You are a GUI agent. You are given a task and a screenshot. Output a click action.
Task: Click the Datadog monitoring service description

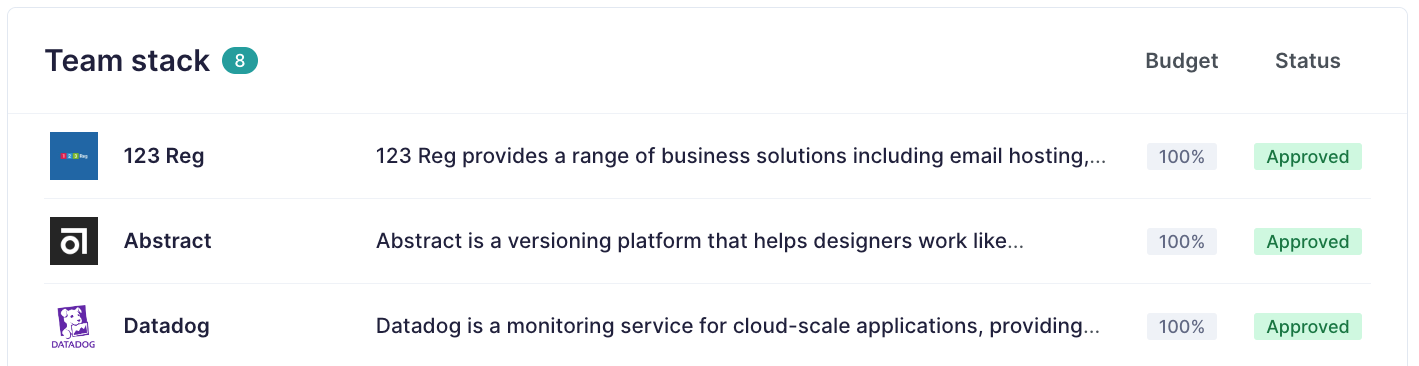coord(738,326)
